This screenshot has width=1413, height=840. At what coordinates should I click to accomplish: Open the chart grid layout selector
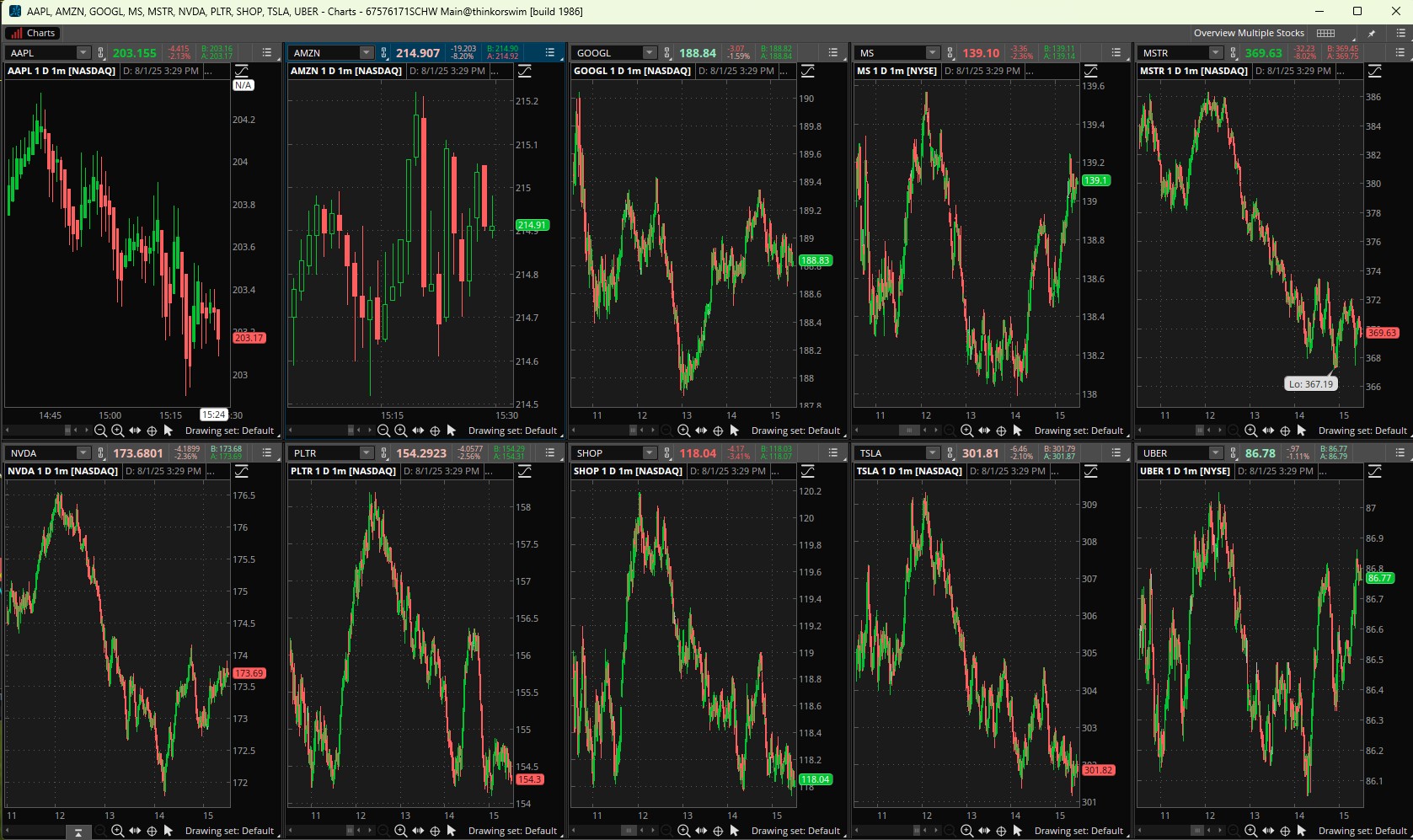(1325, 33)
